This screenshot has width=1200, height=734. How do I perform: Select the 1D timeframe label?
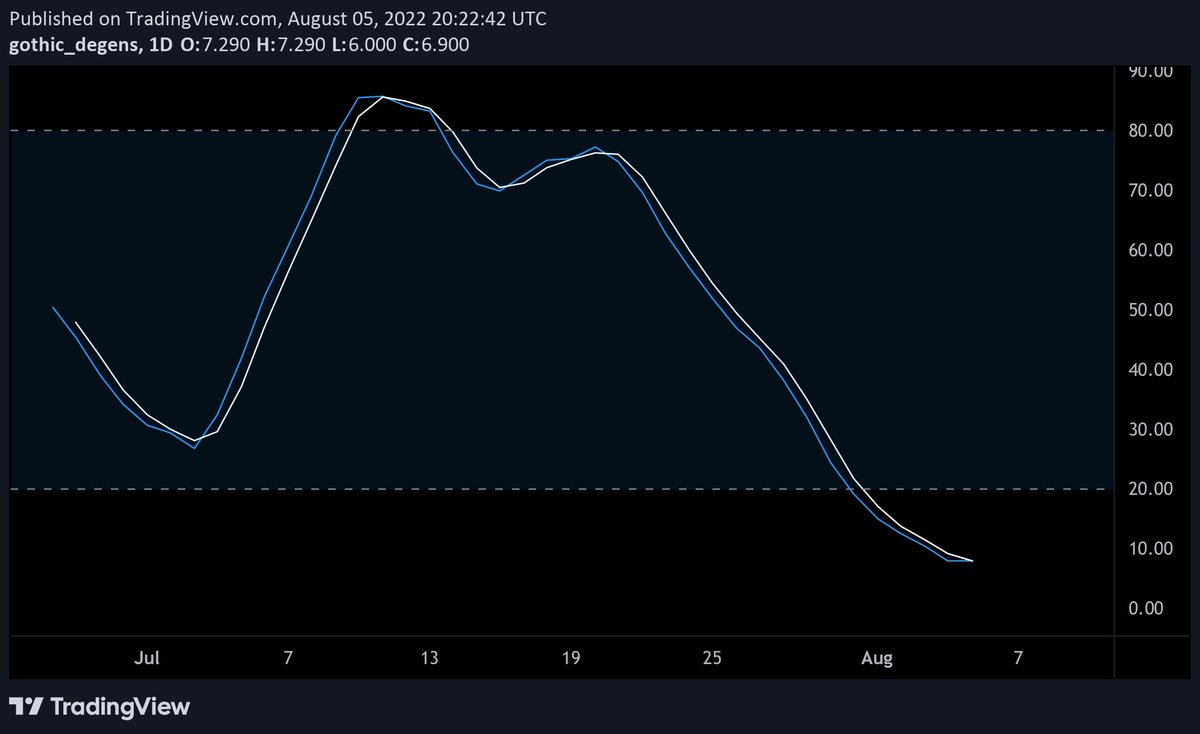(x=158, y=44)
